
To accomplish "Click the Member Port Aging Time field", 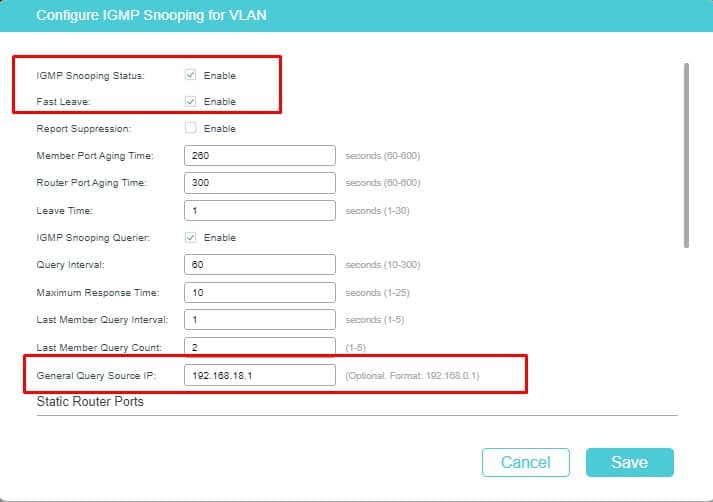I will coord(260,156).
